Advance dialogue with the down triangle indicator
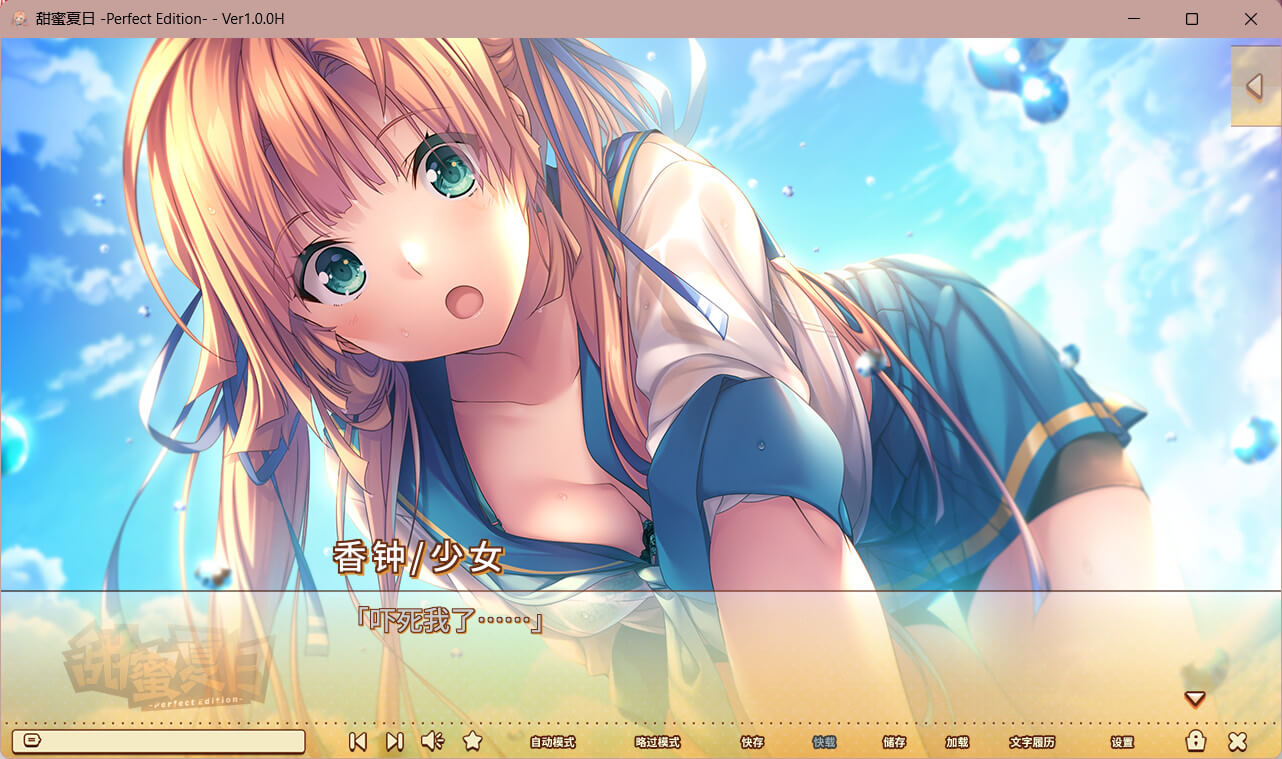1282x759 pixels. [x=1194, y=699]
